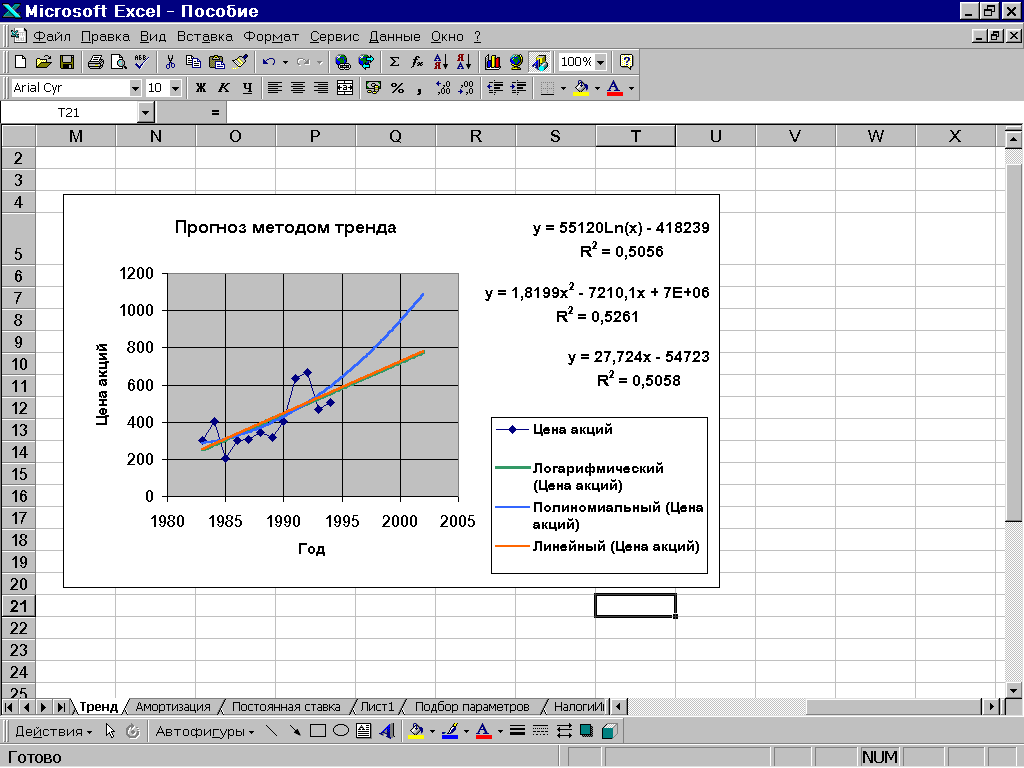
Task: Select row header 21
Action: [x=18, y=606]
